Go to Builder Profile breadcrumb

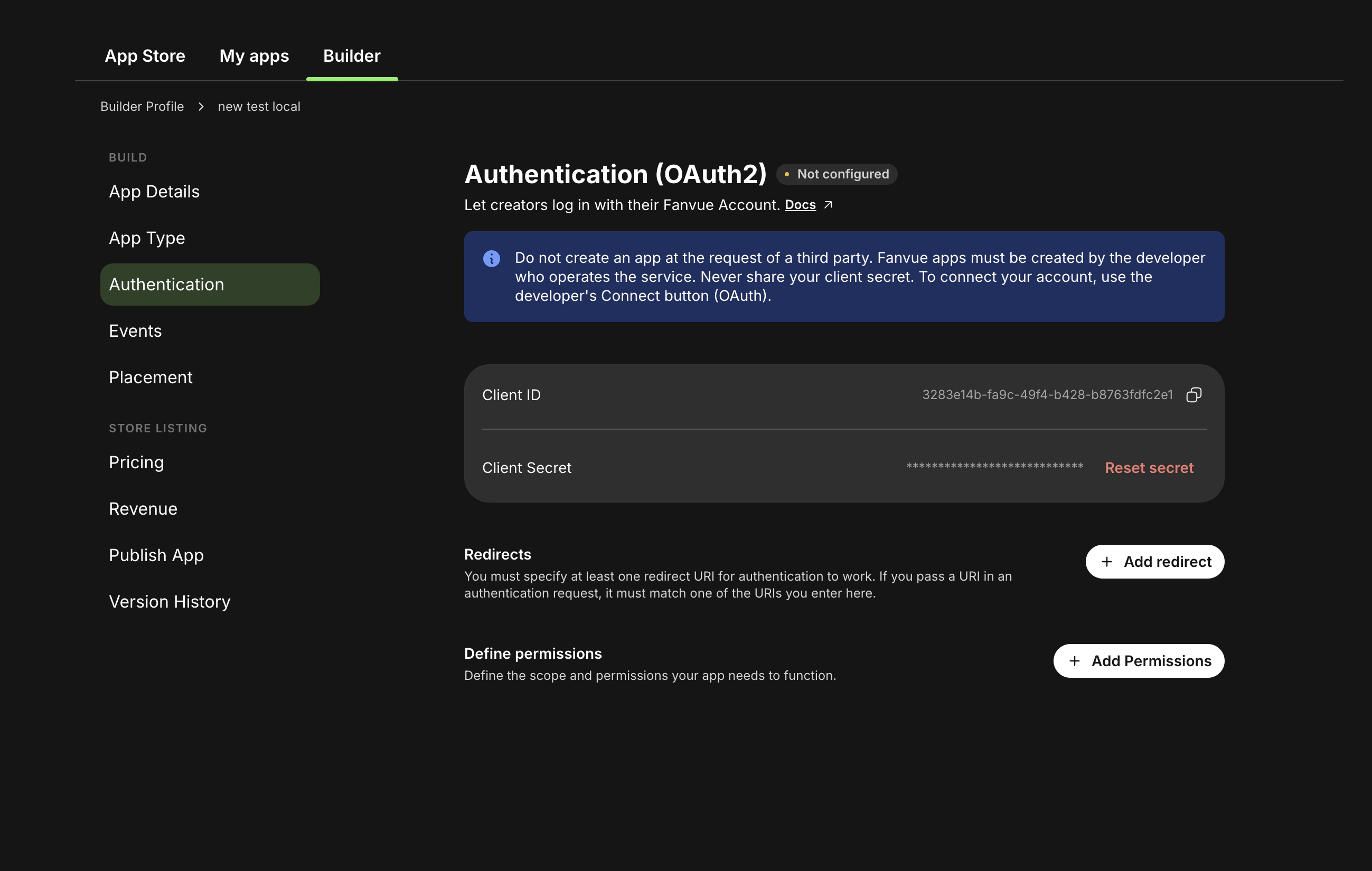pyautogui.click(x=142, y=107)
